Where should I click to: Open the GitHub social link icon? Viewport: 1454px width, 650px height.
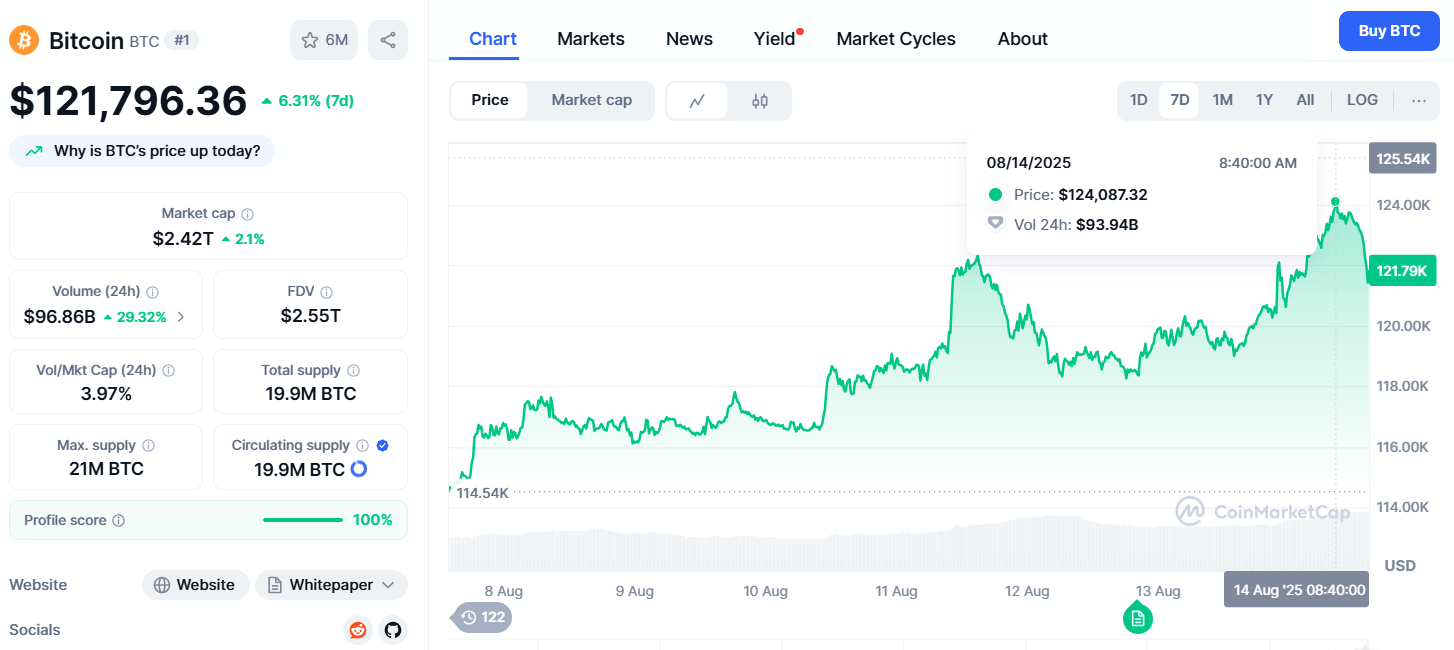tap(393, 630)
